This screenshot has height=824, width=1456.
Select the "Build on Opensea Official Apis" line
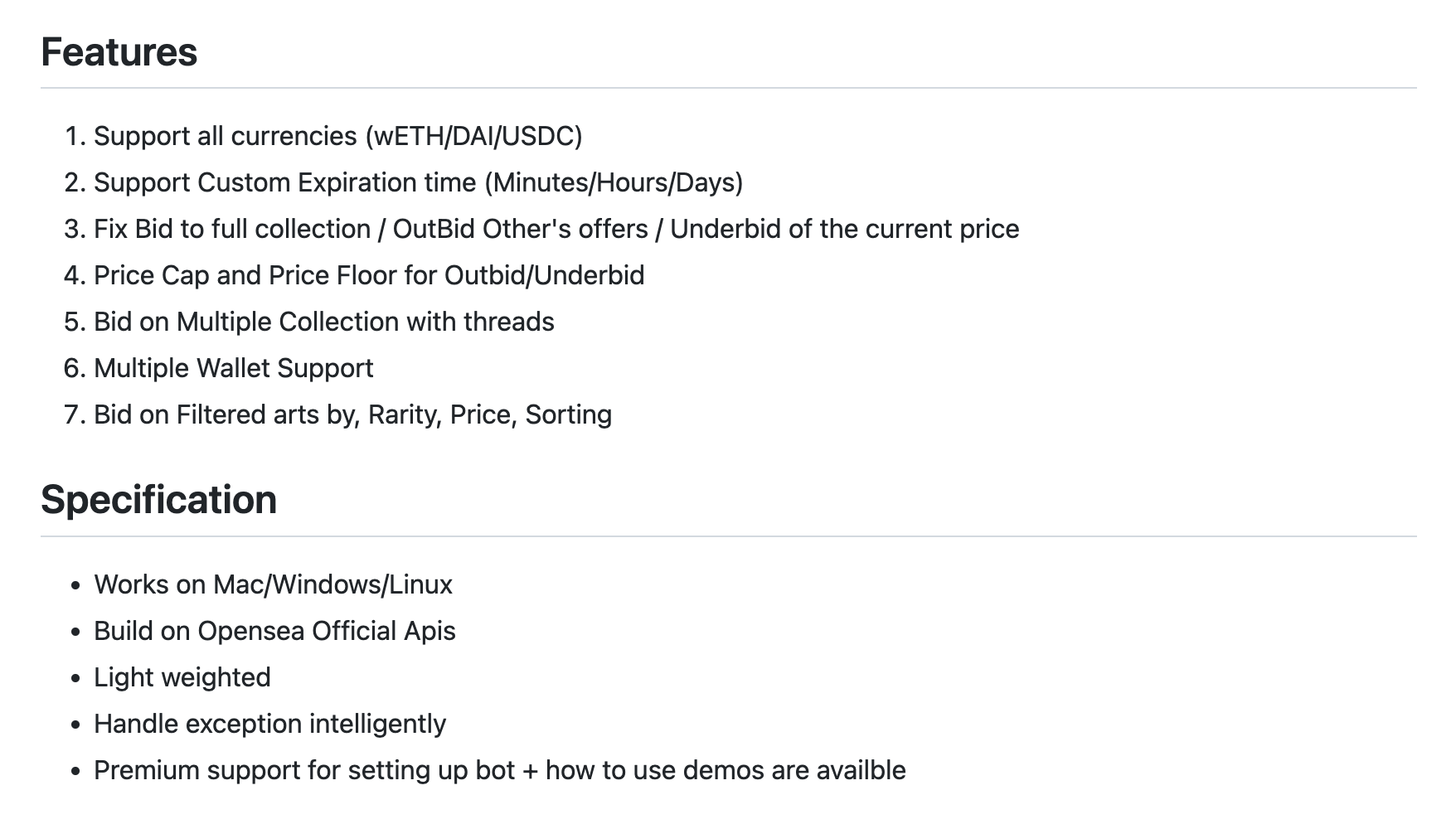[274, 631]
